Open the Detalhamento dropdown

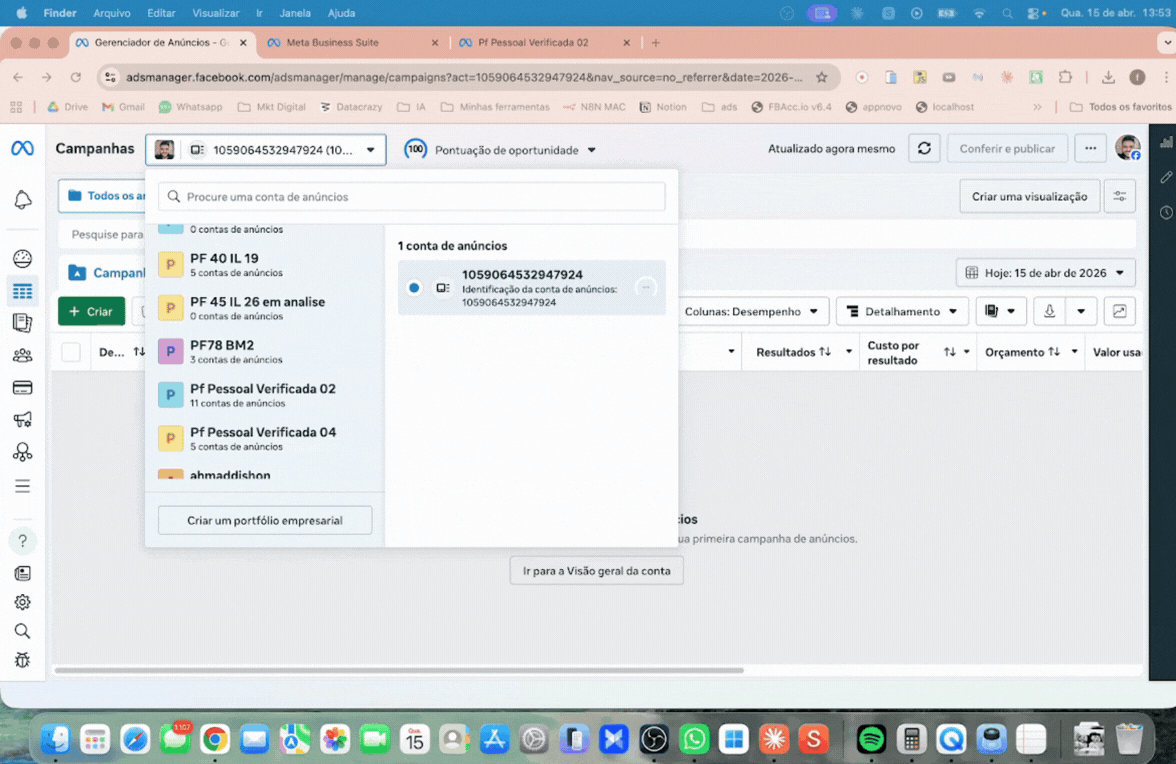[x=902, y=311]
